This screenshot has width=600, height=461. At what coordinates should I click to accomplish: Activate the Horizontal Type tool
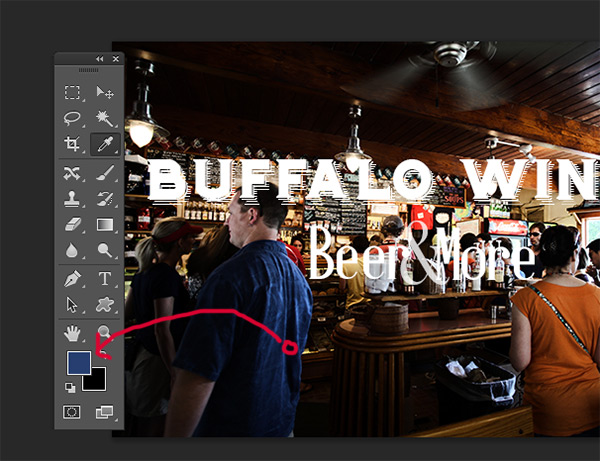104,279
